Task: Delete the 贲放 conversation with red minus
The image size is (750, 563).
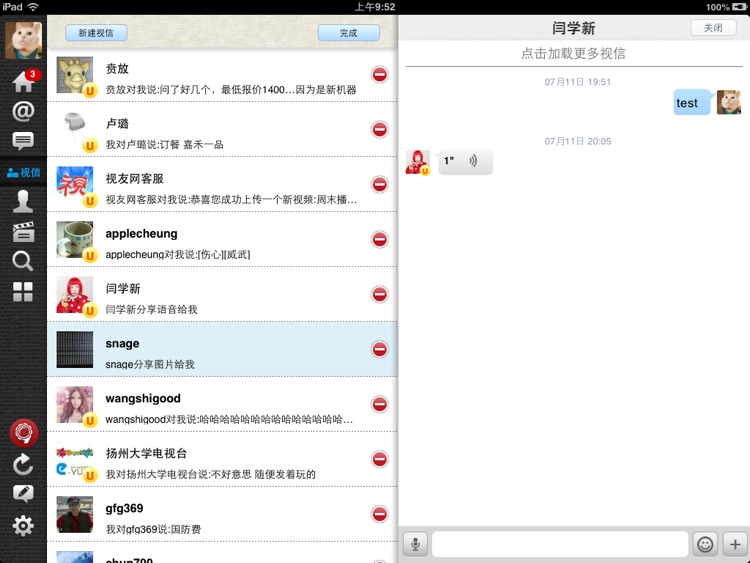Action: coord(380,75)
